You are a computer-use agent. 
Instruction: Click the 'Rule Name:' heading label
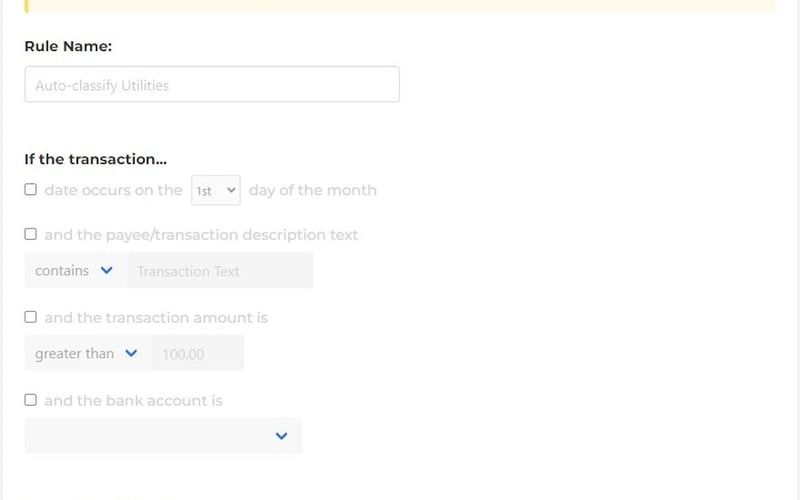(x=68, y=46)
